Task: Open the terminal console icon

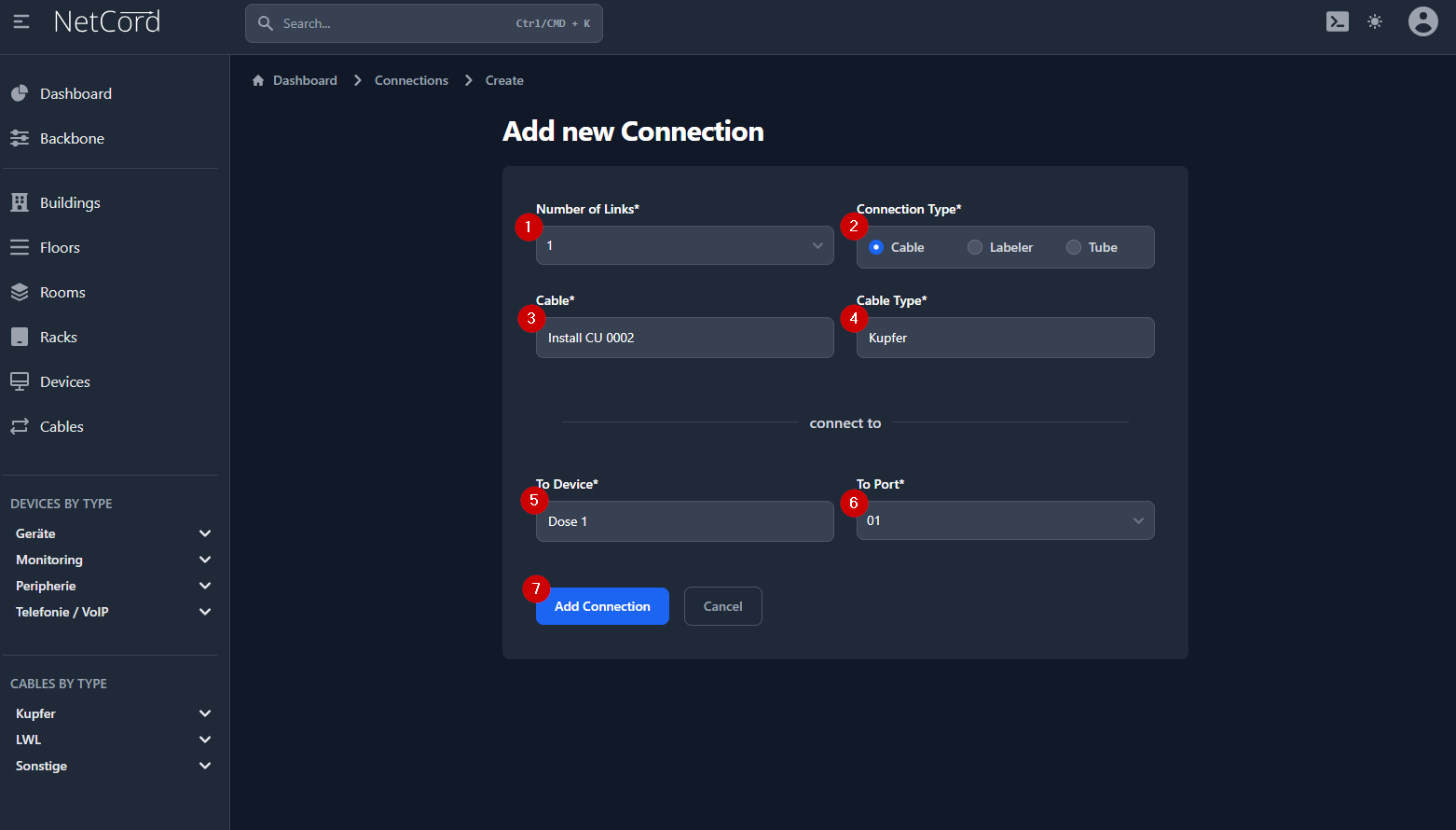Action: click(1337, 21)
